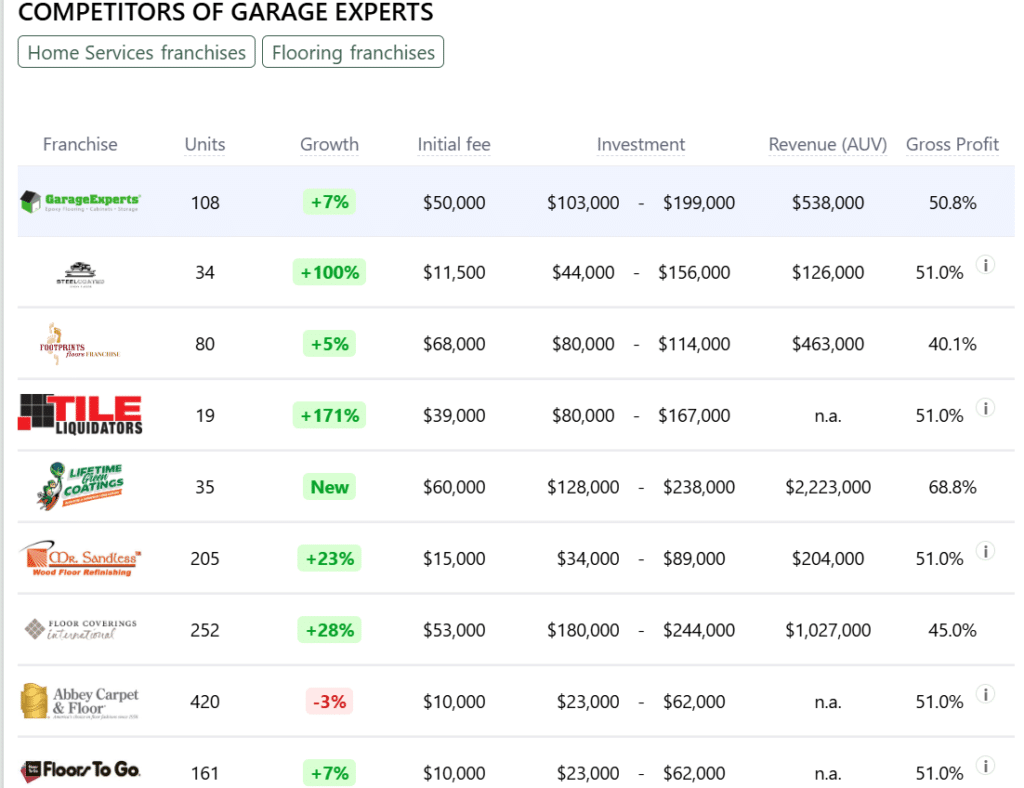
Task: Open the Lifetime Green Coatings logo
Action: pos(80,486)
